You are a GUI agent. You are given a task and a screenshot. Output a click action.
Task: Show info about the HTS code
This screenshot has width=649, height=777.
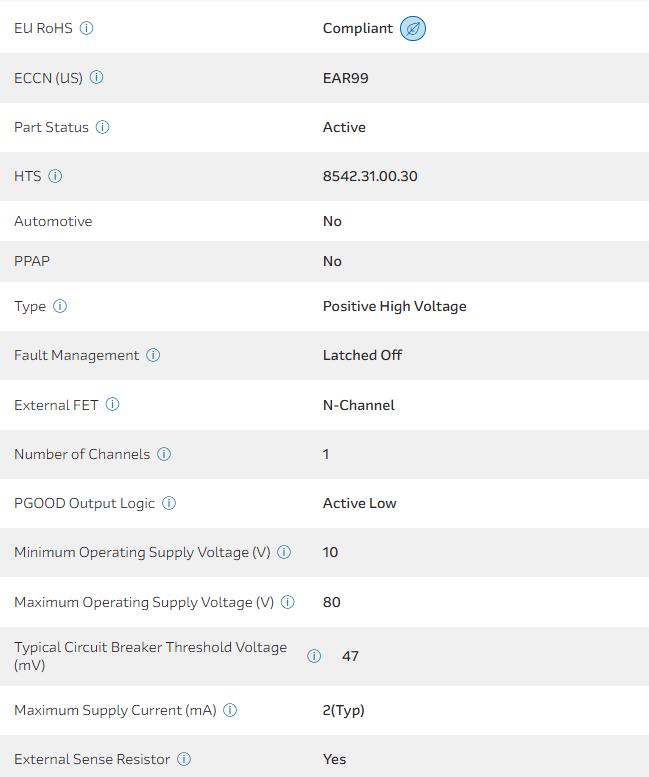click(x=55, y=176)
